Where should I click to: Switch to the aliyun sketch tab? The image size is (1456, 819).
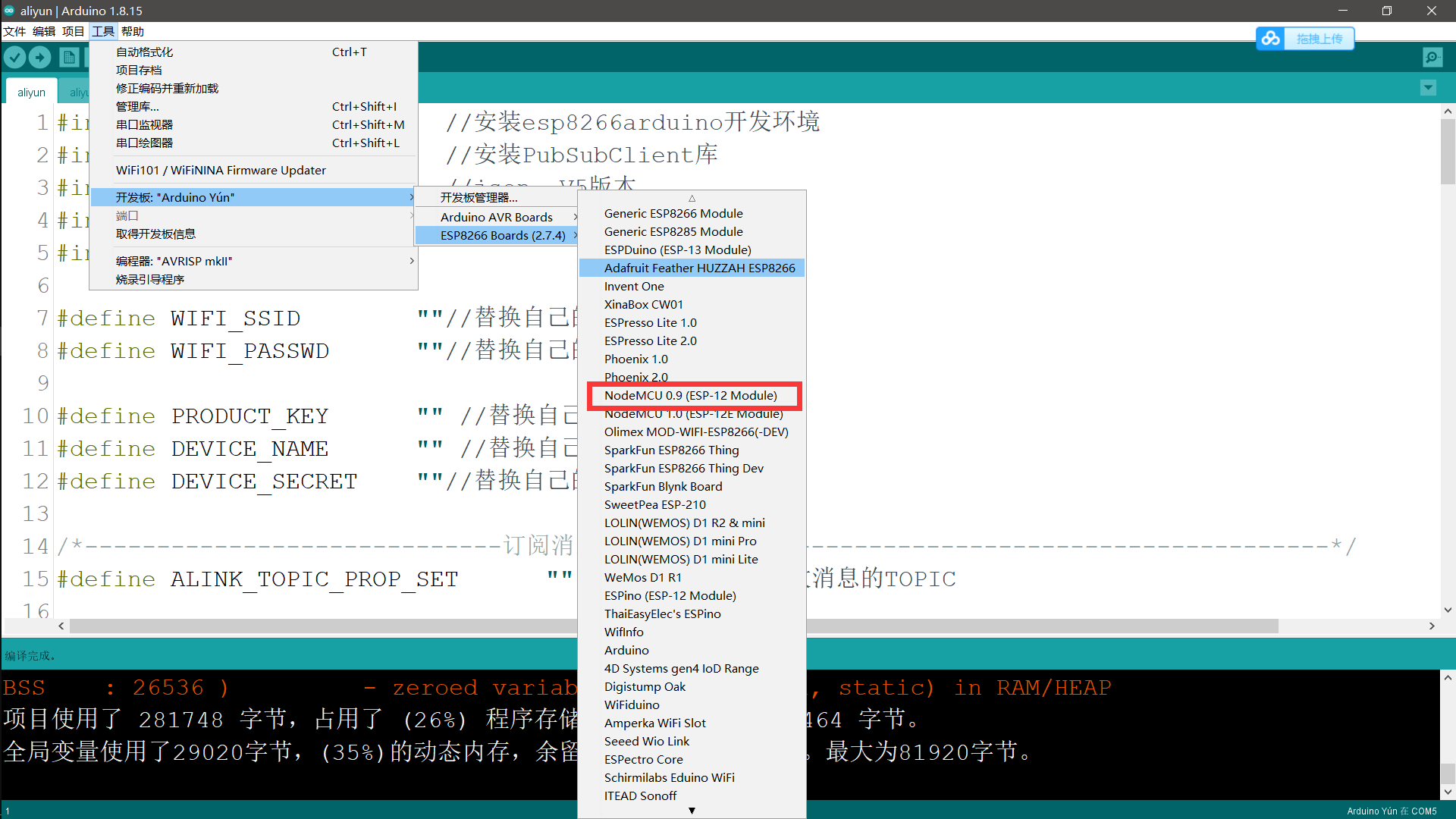(x=31, y=92)
